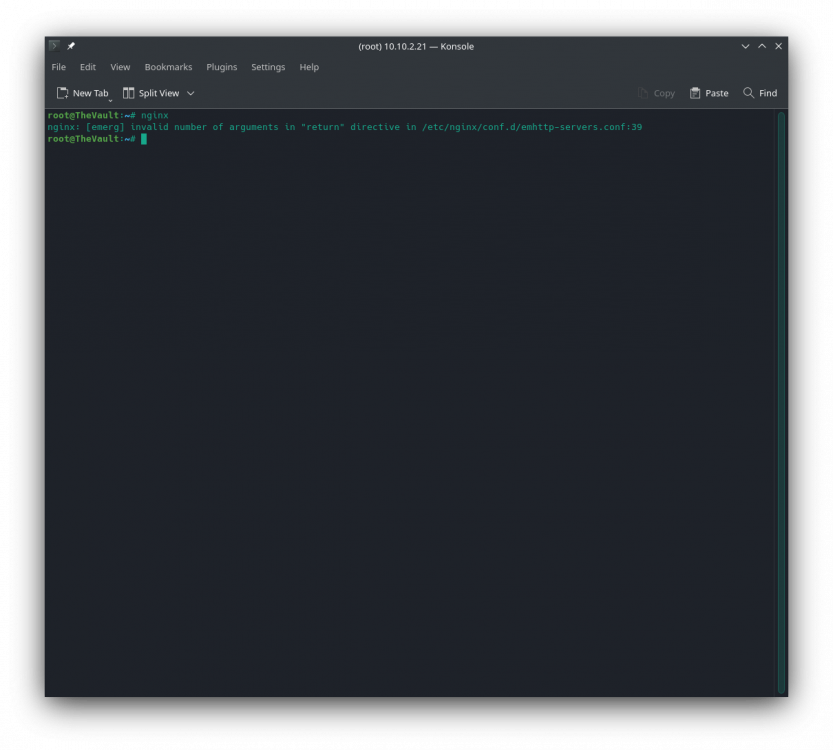The width and height of the screenshot is (833, 750).
Task: Open the Settings menu
Action: tap(268, 67)
